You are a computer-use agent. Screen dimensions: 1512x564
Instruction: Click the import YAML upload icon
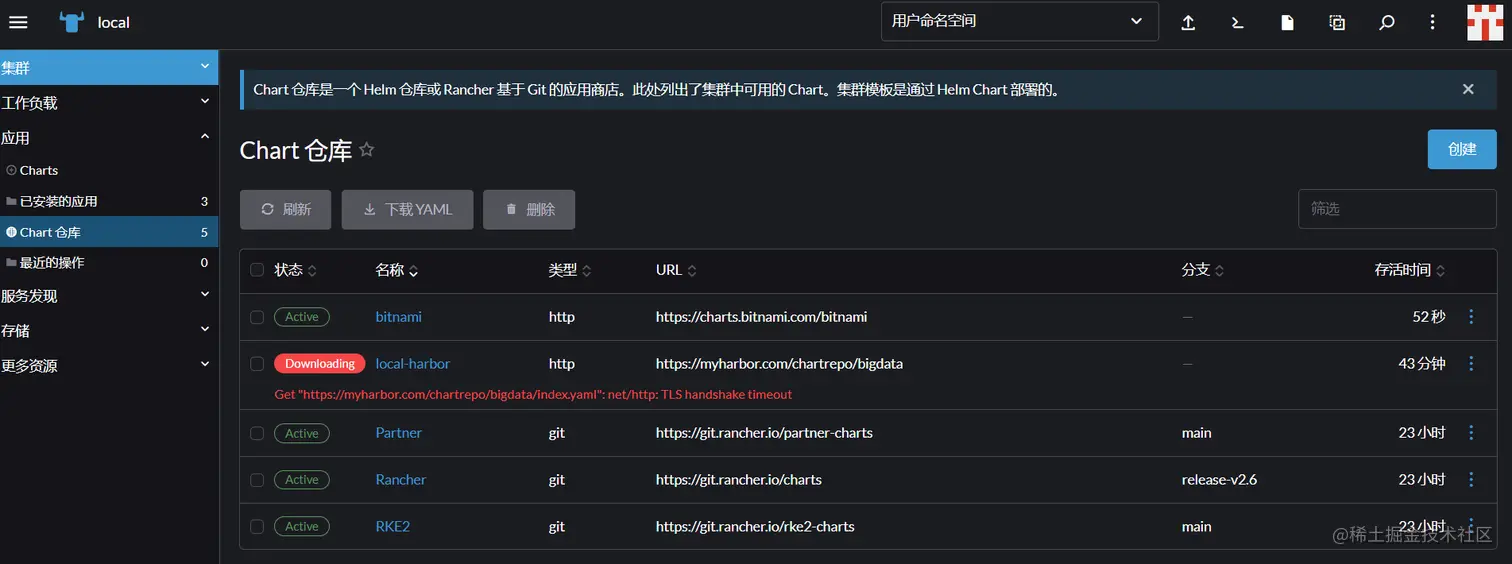click(1188, 22)
